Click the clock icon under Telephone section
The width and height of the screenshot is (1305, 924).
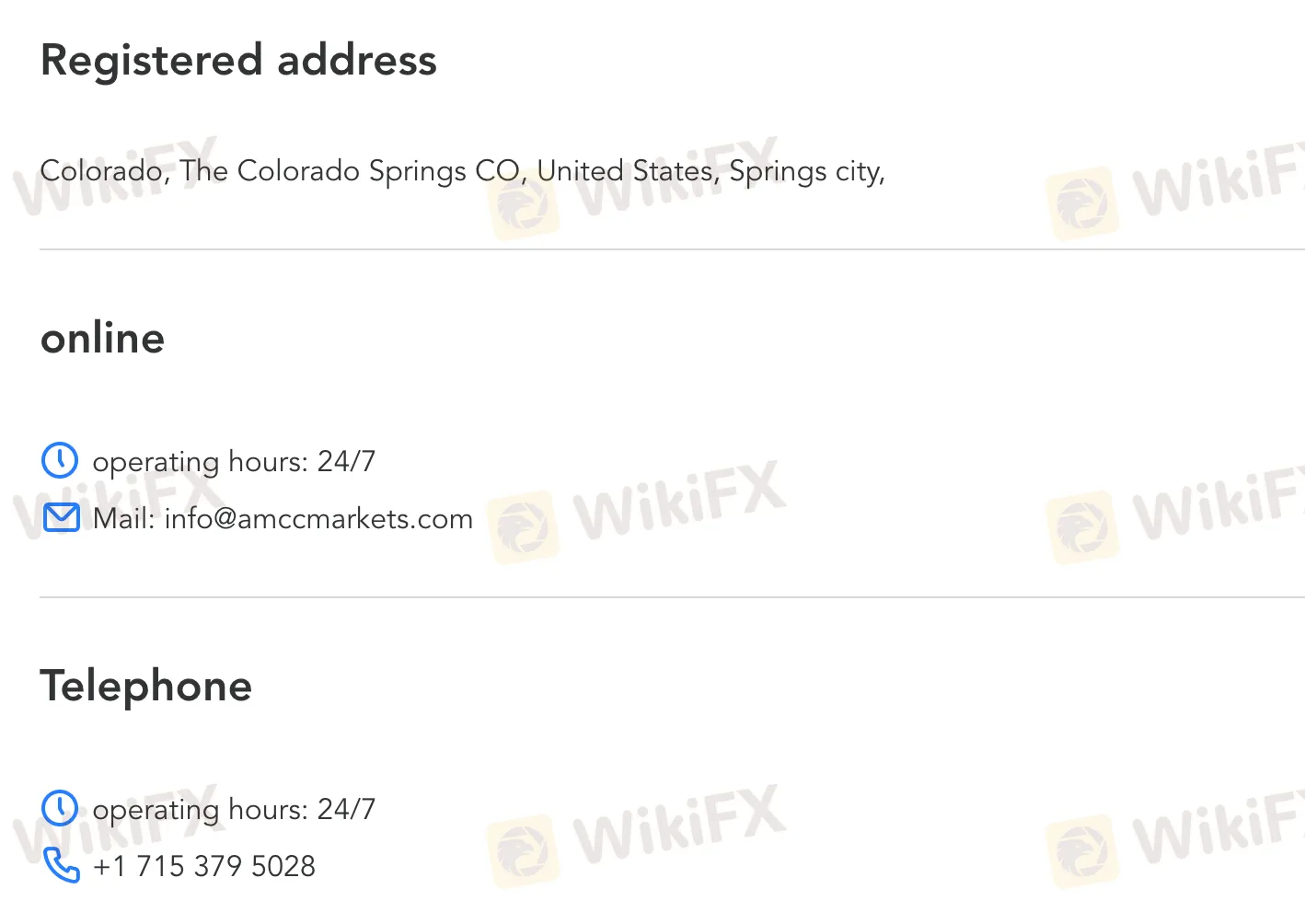60,808
